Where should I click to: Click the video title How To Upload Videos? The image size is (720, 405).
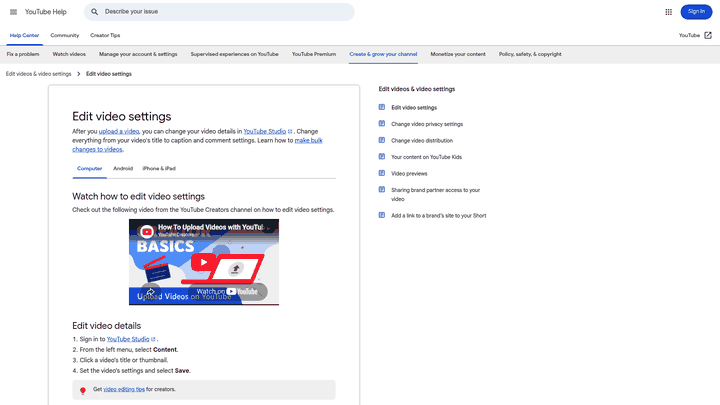(211, 227)
